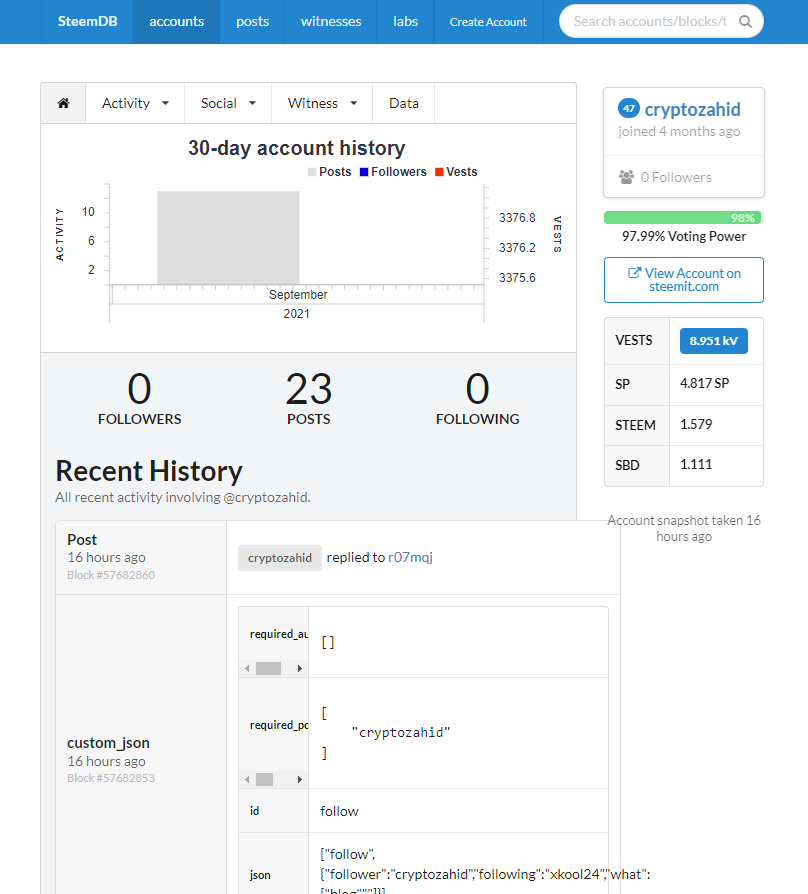Click the home icon tab

pyautogui.click(x=63, y=103)
